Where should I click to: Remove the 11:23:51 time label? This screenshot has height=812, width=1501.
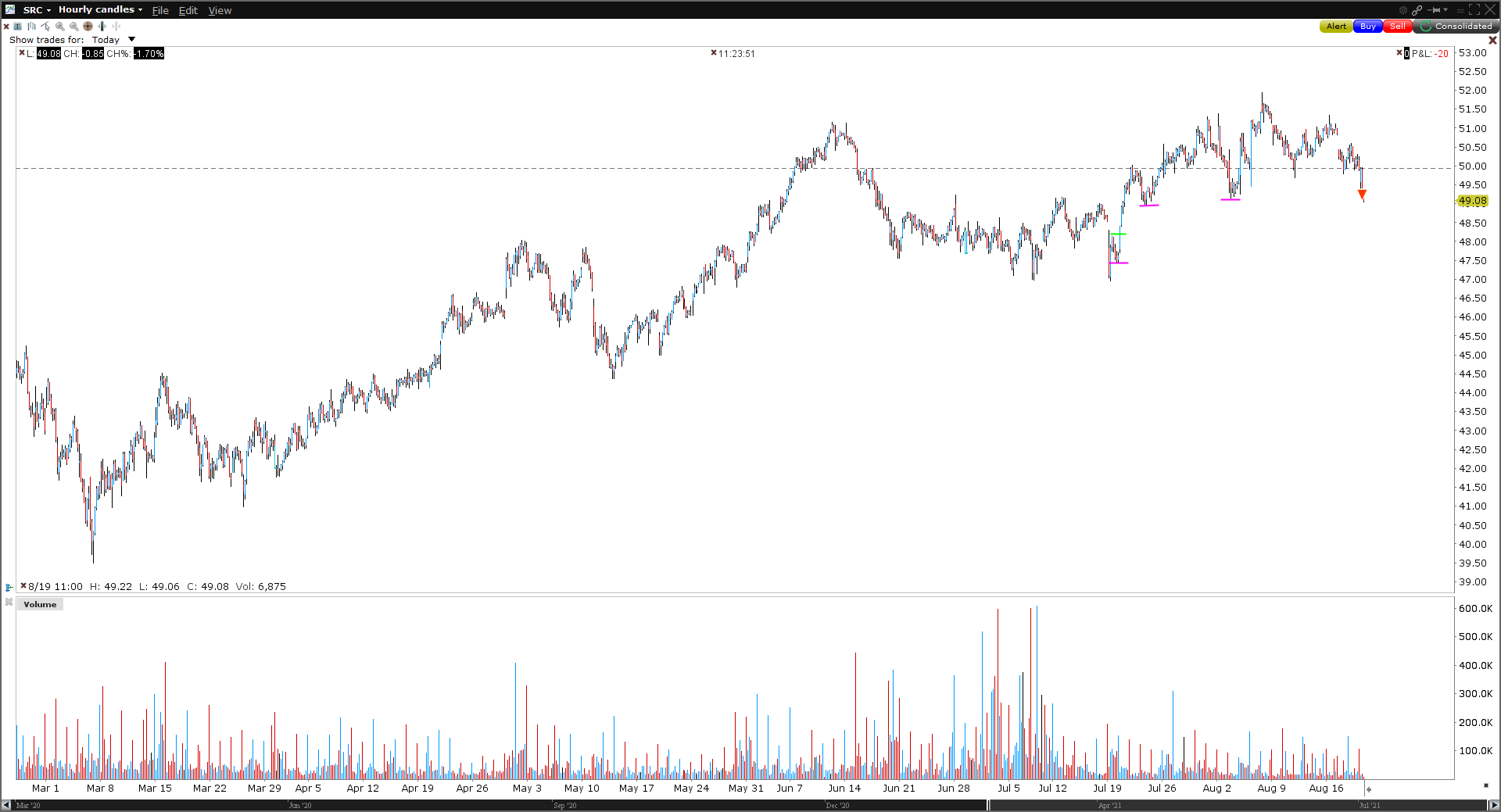[x=714, y=53]
